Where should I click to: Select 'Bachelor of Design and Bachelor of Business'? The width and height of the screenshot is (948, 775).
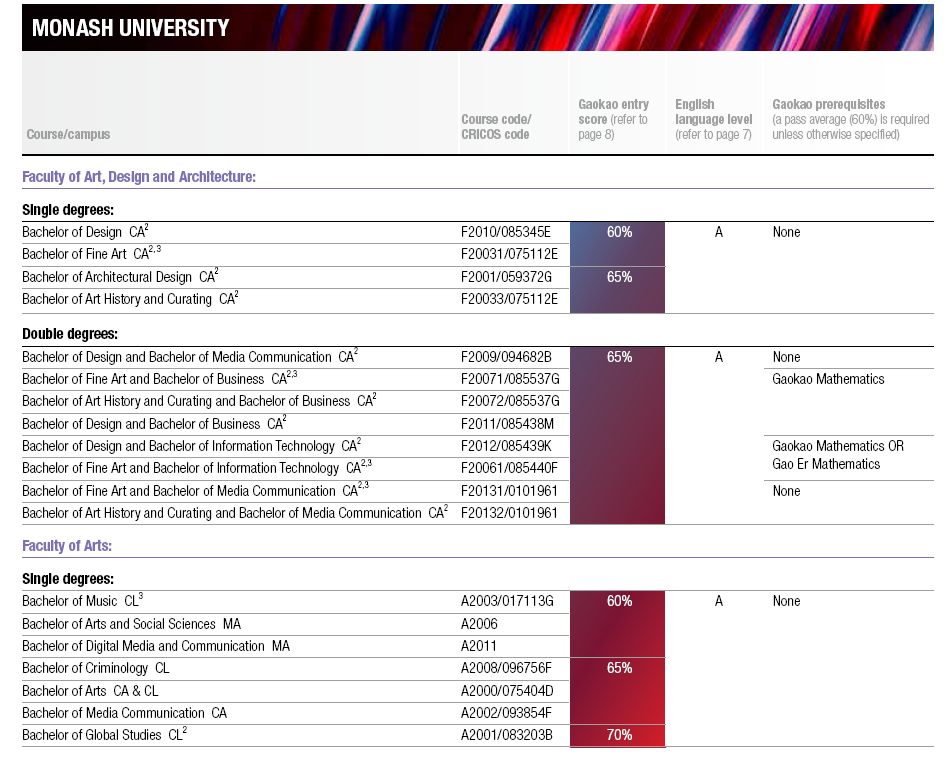(x=155, y=424)
